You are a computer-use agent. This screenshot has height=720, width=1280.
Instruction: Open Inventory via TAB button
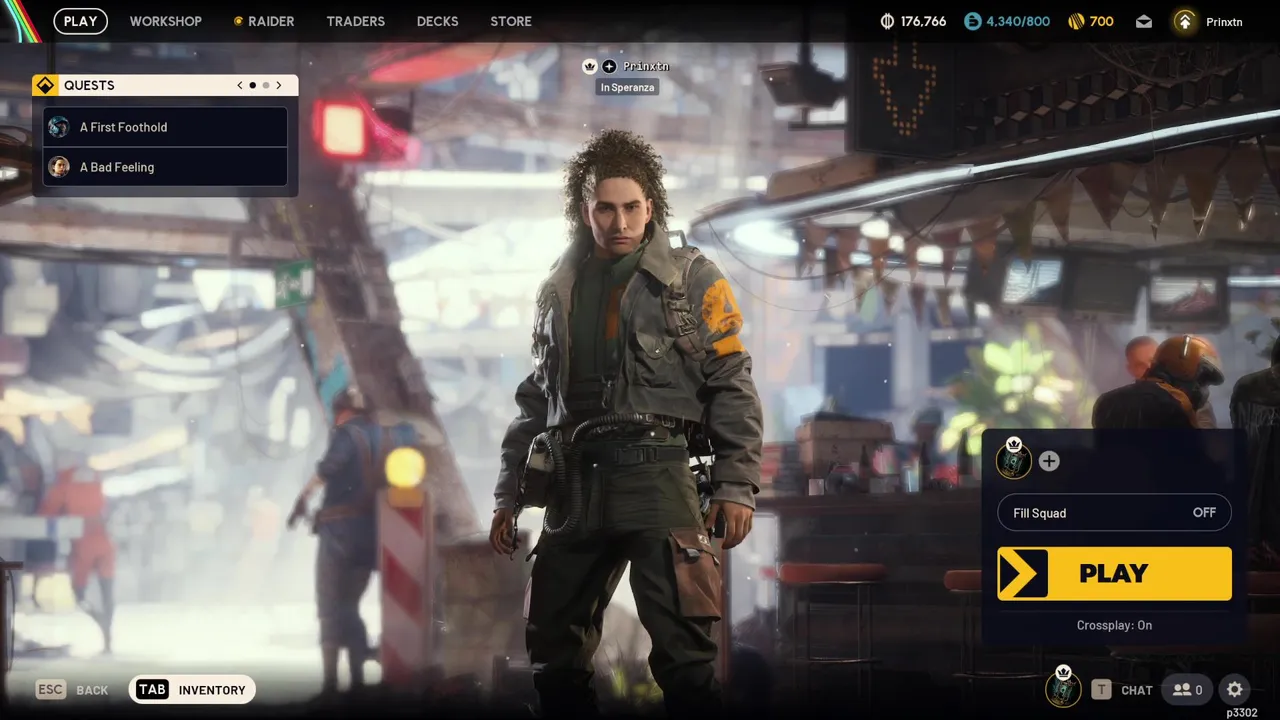[192, 689]
